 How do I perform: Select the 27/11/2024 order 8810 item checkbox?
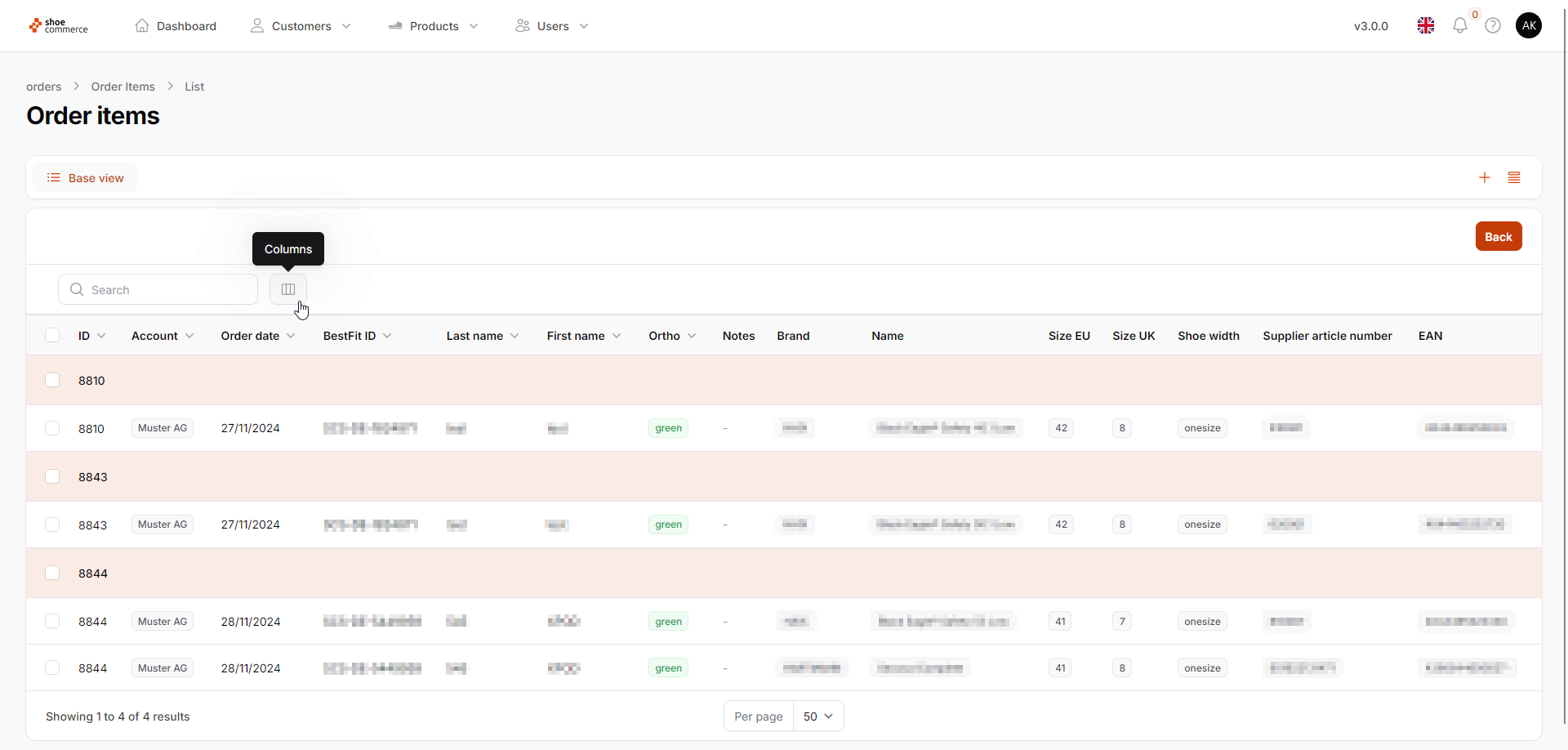[x=52, y=428]
